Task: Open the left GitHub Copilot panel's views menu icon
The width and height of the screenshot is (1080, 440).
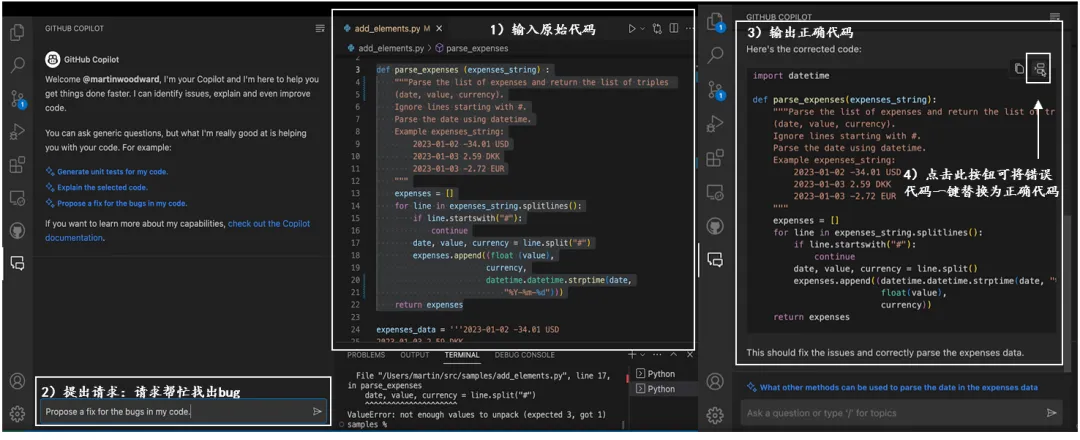Action: pos(320,28)
